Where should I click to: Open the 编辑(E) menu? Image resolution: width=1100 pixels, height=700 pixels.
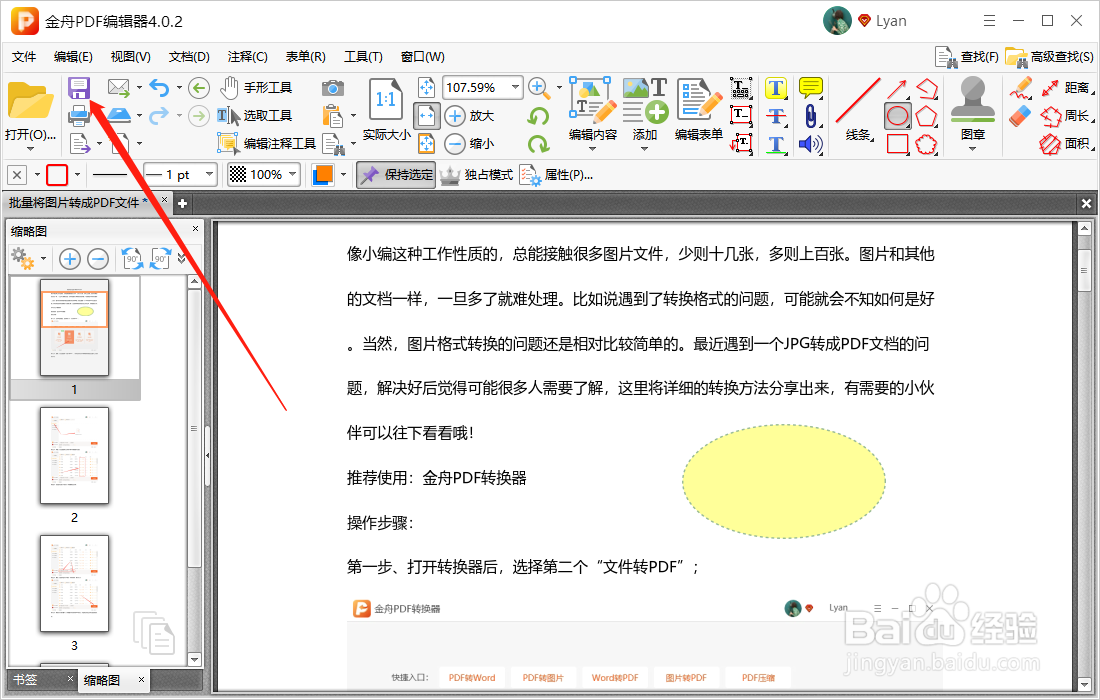pyautogui.click(x=73, y=57)
